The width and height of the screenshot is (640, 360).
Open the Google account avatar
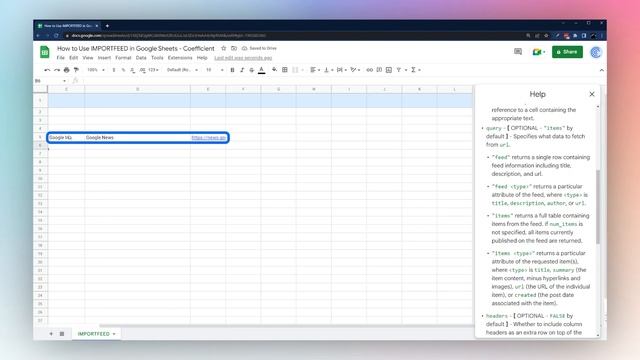click(x=596, y=52)
